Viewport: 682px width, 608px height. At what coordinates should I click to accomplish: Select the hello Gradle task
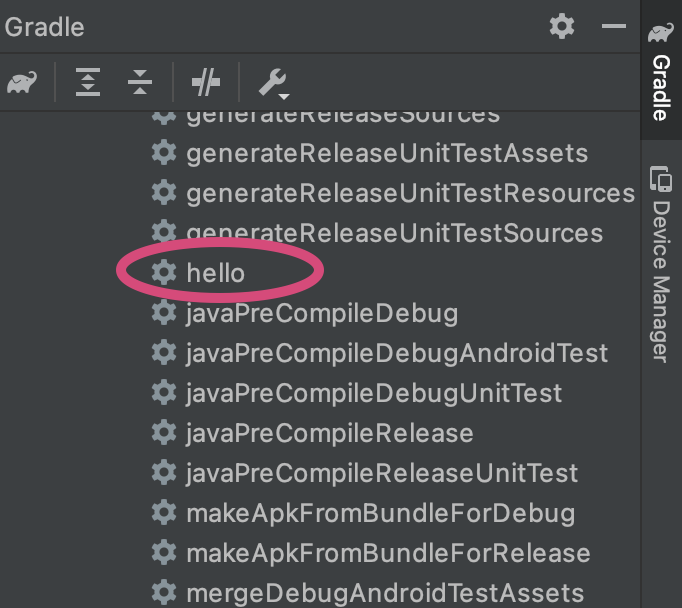click(215, 272)
